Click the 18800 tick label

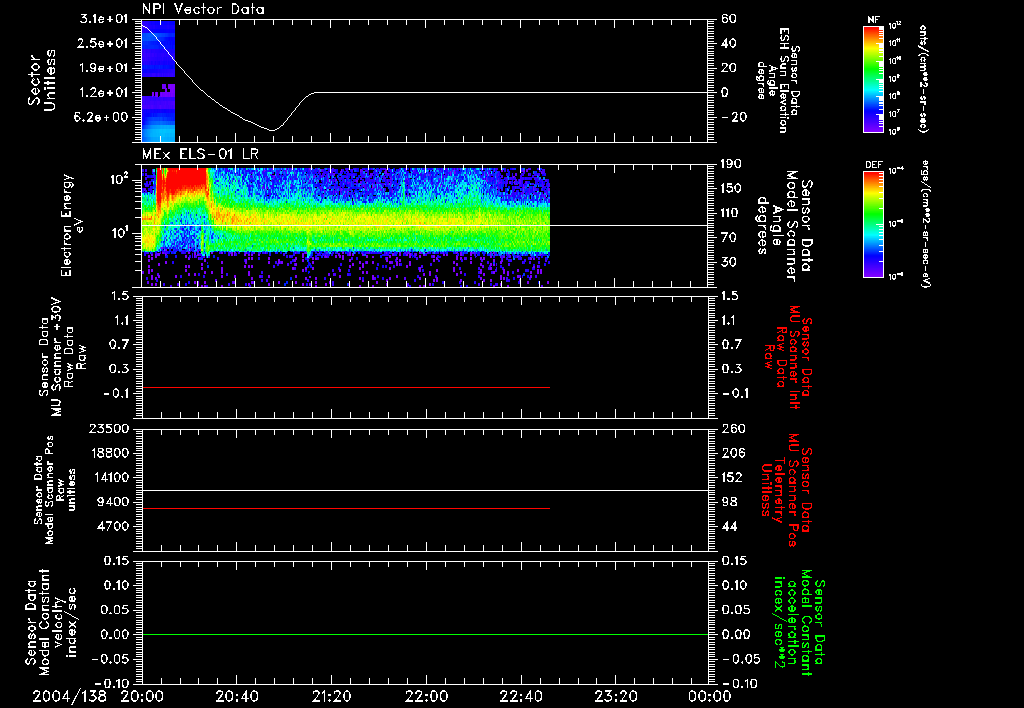pos(109,453)
